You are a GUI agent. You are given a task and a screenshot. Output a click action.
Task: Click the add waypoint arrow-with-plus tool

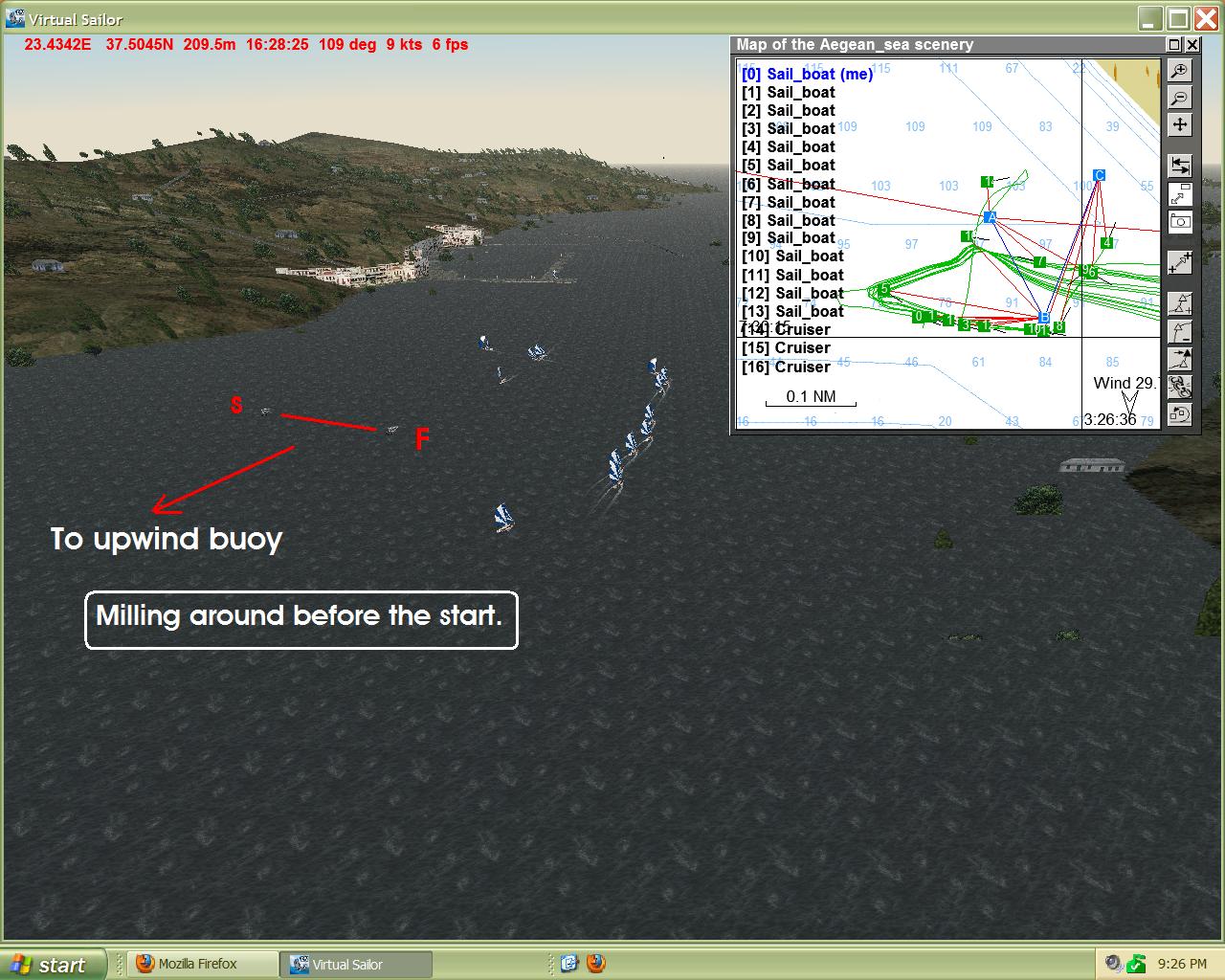pos(1180,262)
